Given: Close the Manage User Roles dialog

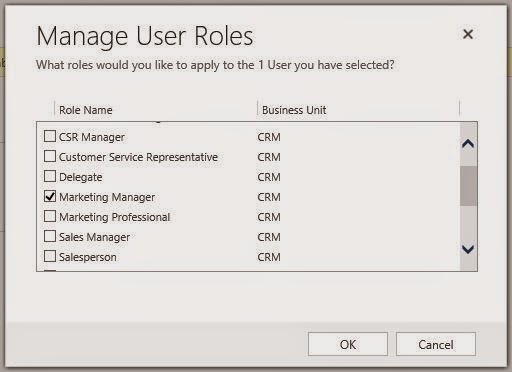Looking at the screenshot, I should (x=468, y=34).
